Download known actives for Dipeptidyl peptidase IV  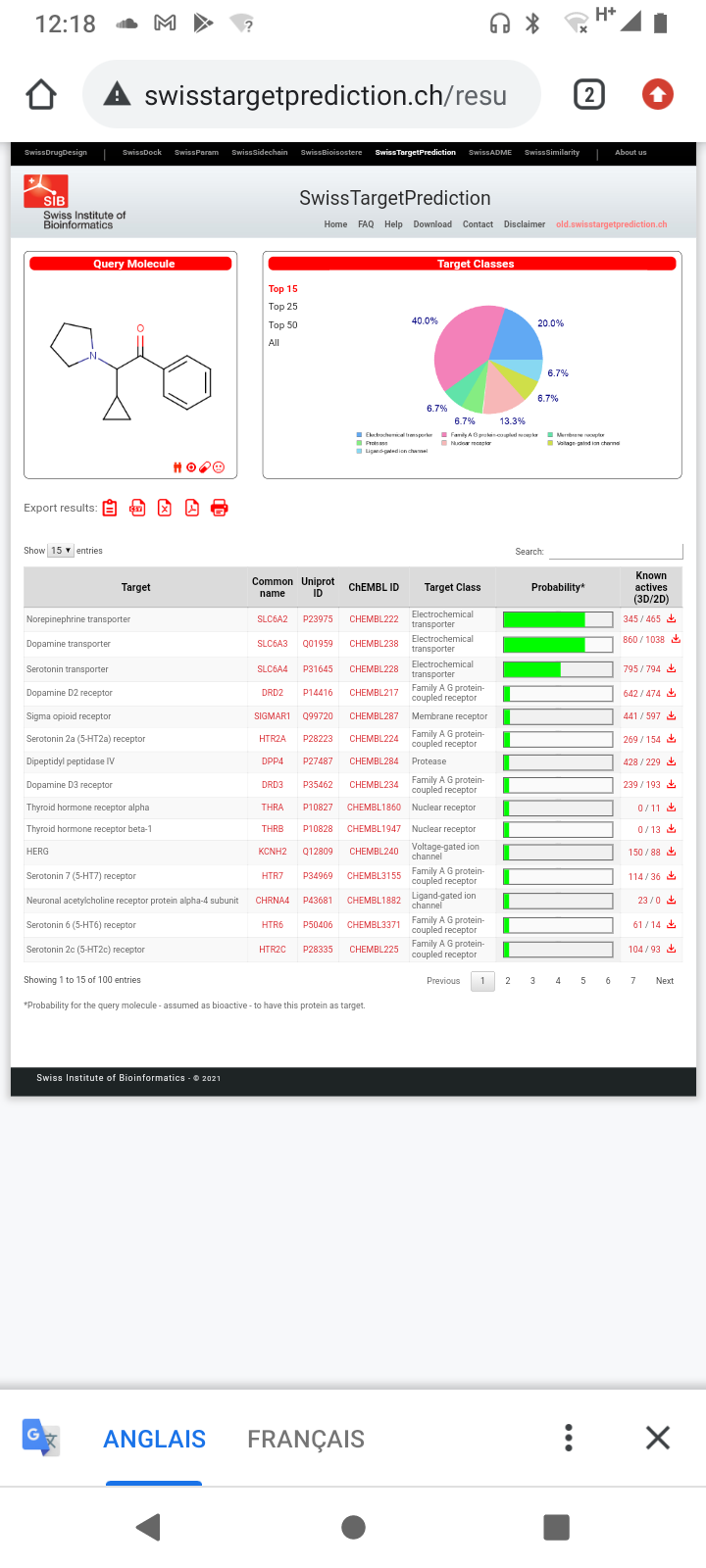coord(672,761)
